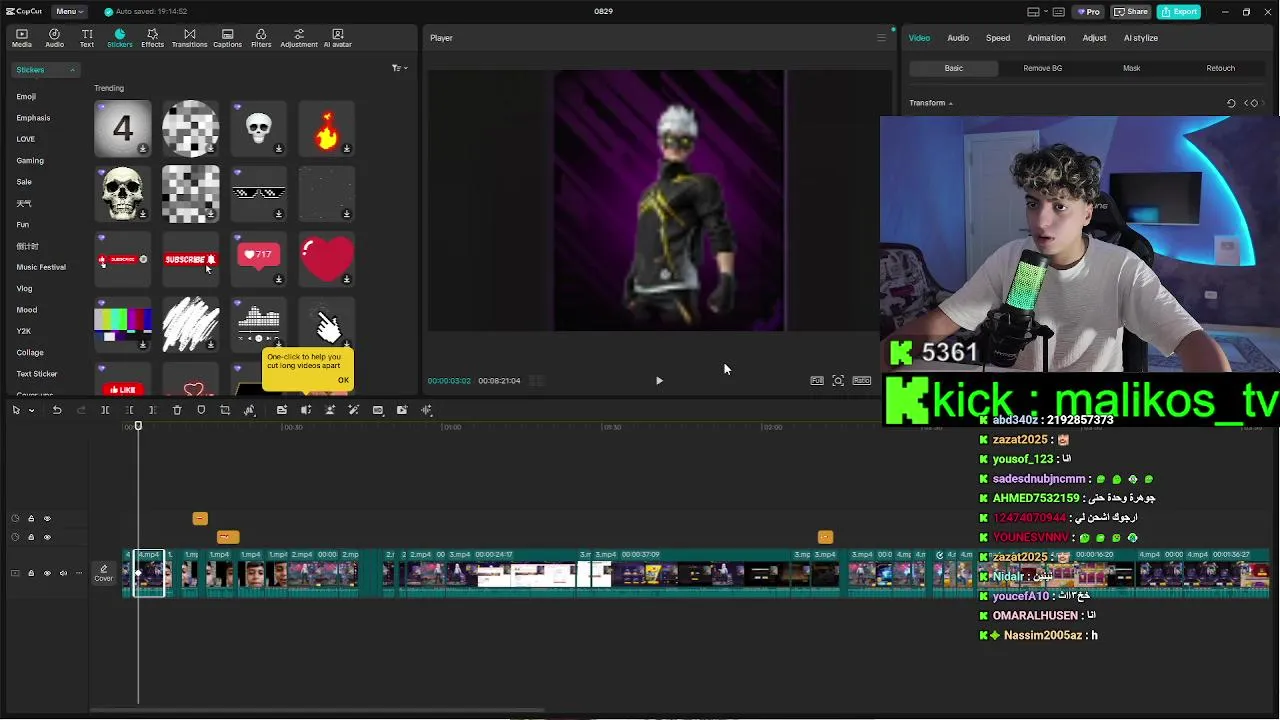Click the Pro upgrade button
Screen dimensions: 1280x720
point(1089,12)
